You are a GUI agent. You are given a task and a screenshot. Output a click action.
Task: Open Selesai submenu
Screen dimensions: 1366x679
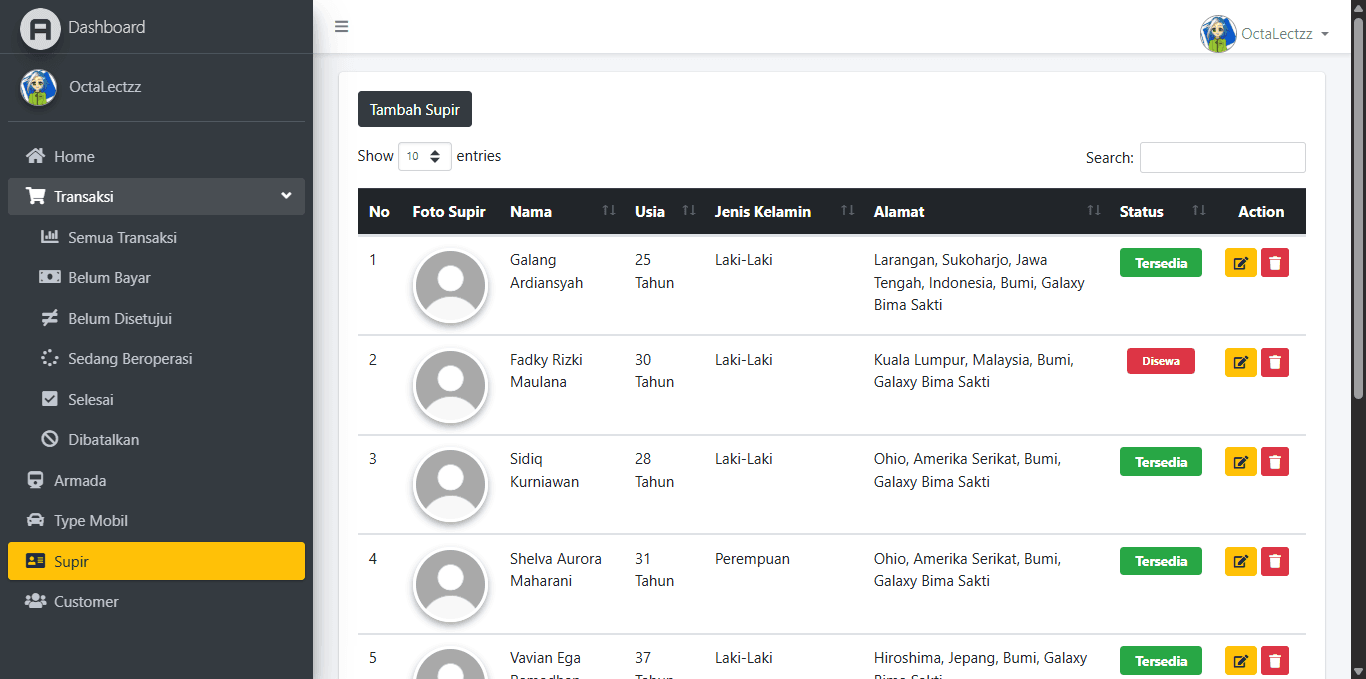click(156, 399)
